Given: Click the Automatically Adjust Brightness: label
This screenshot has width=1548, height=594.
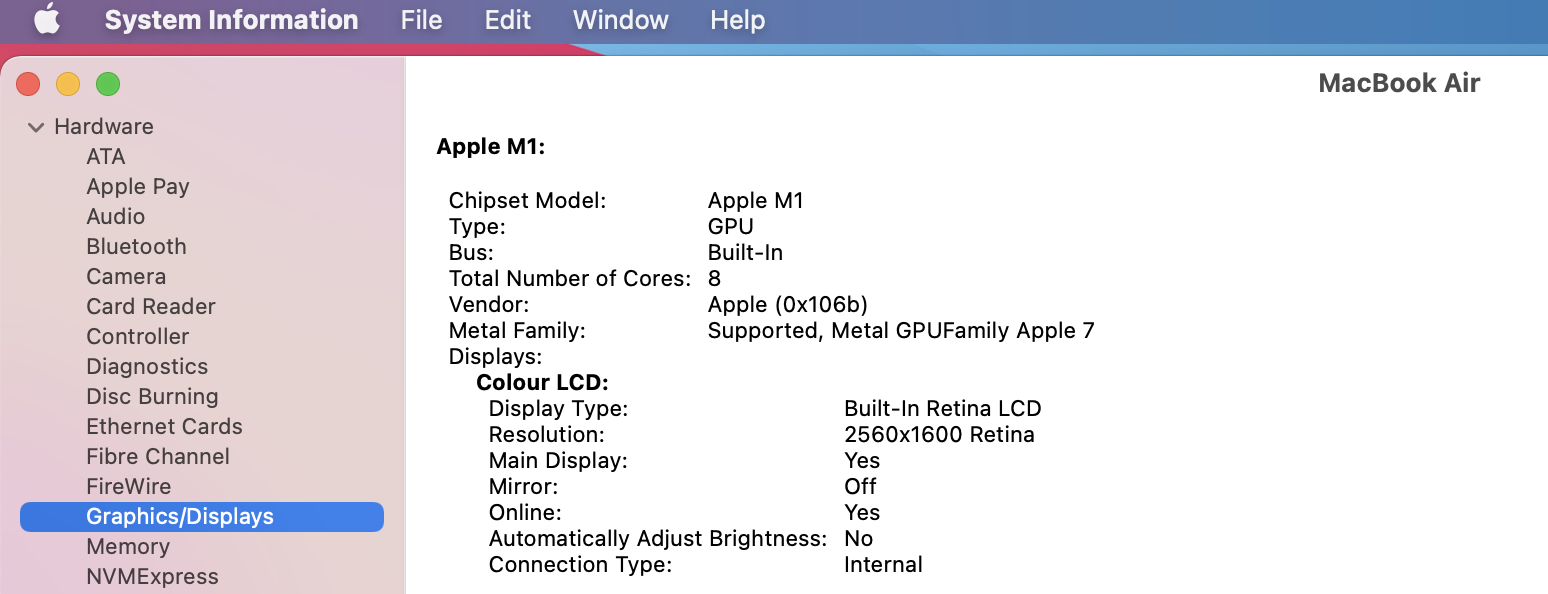Looking at the screenshot, I should point(658,538).
